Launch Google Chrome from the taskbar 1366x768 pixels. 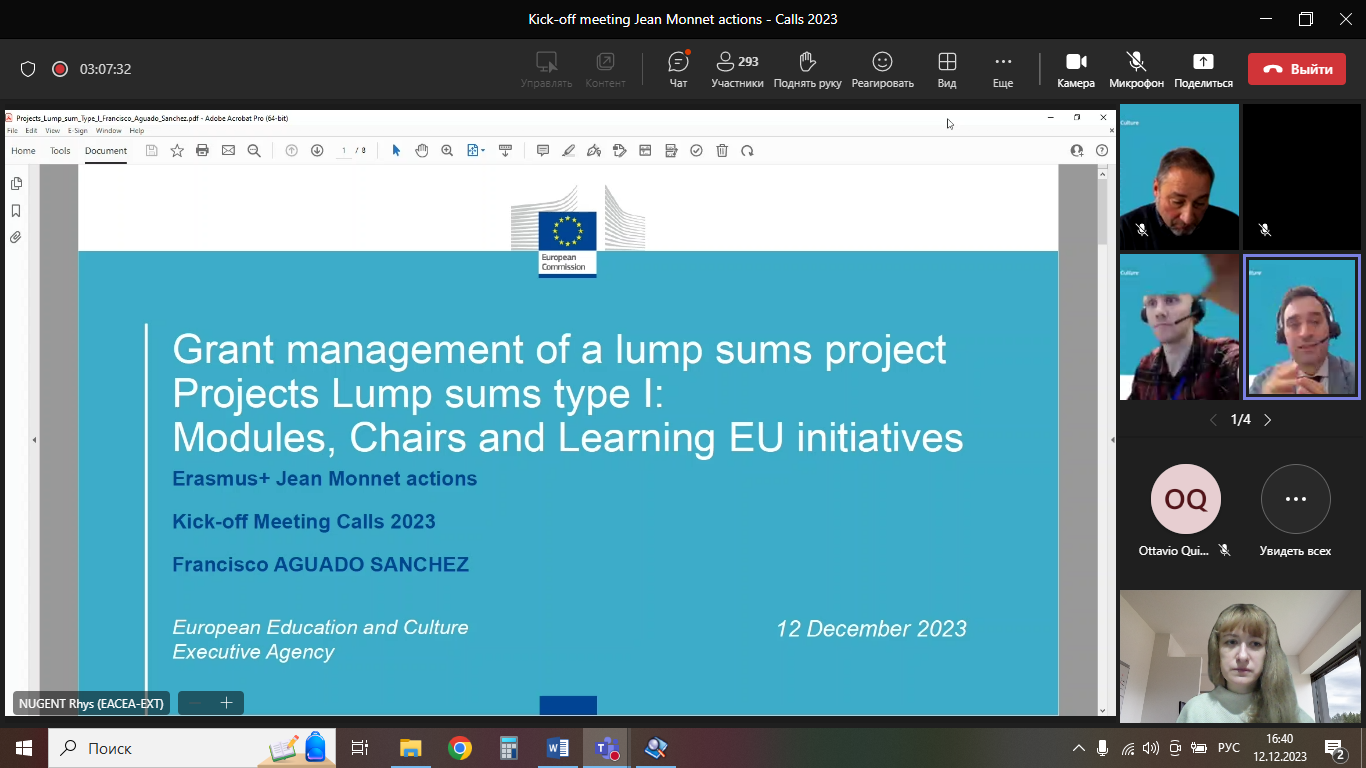coord(460,748)
